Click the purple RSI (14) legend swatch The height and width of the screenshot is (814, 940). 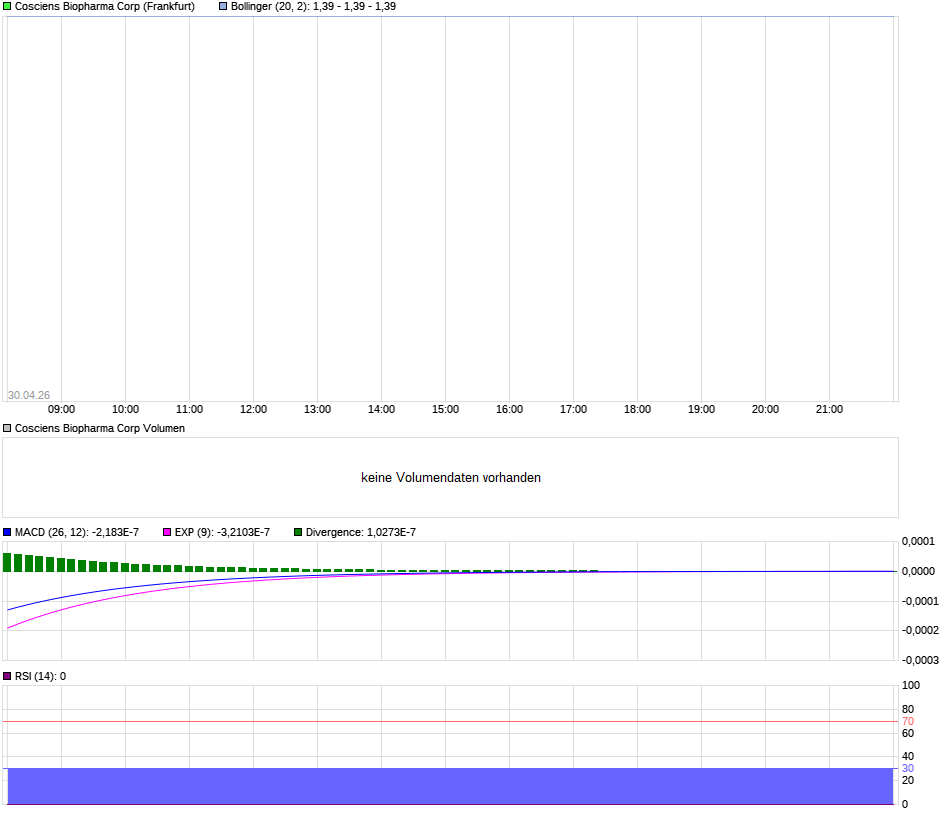coord(7,676)
